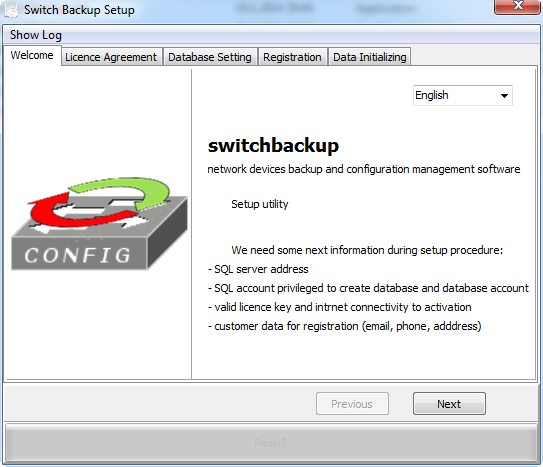The width and height of the screenshot is (543, 467).
Task: Go to the Database Setting tab
Action: point(210,57)
